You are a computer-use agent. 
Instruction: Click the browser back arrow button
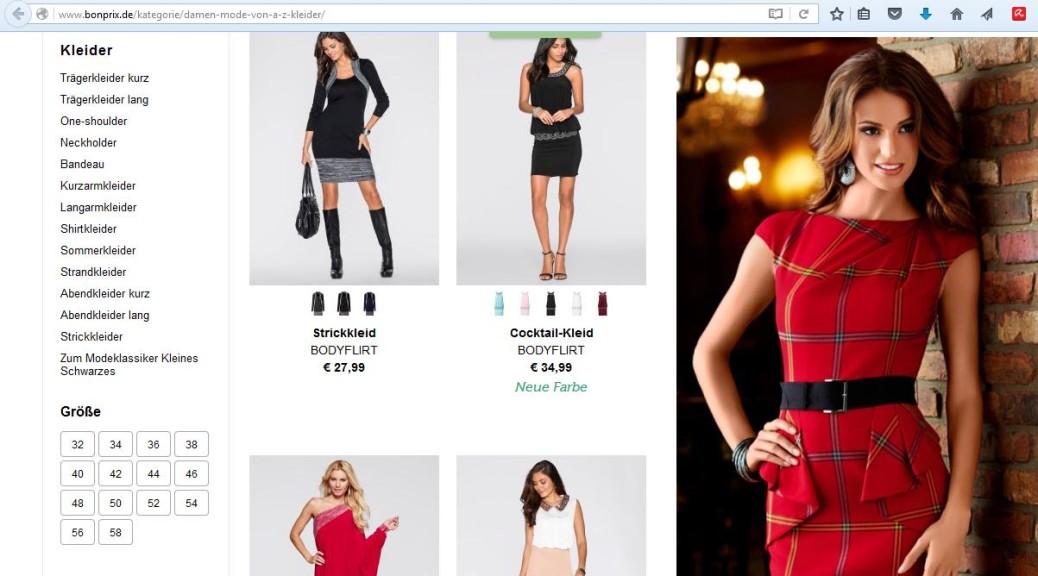coord(19,14)
